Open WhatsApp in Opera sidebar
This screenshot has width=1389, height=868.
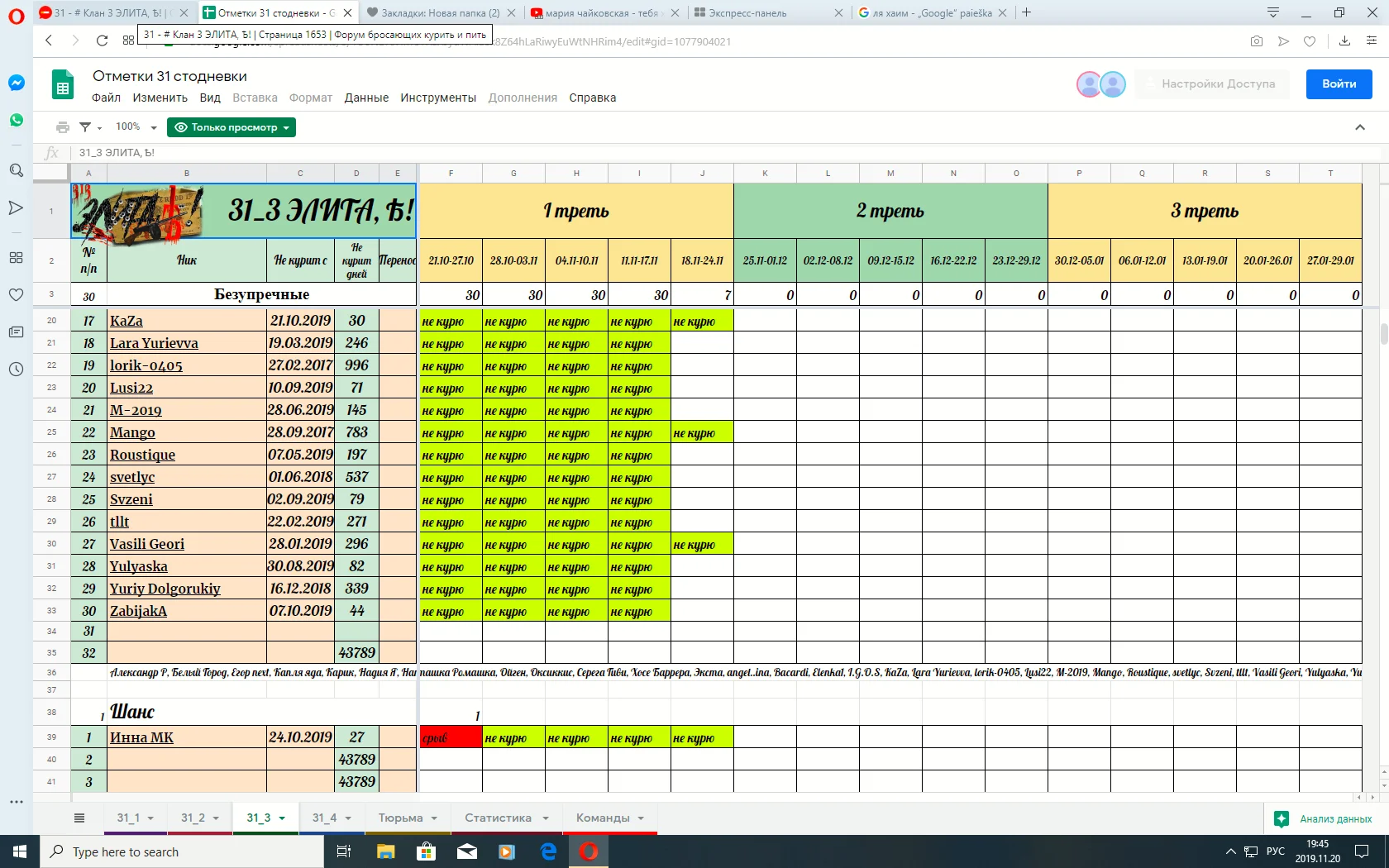click(x=16, y=120)
